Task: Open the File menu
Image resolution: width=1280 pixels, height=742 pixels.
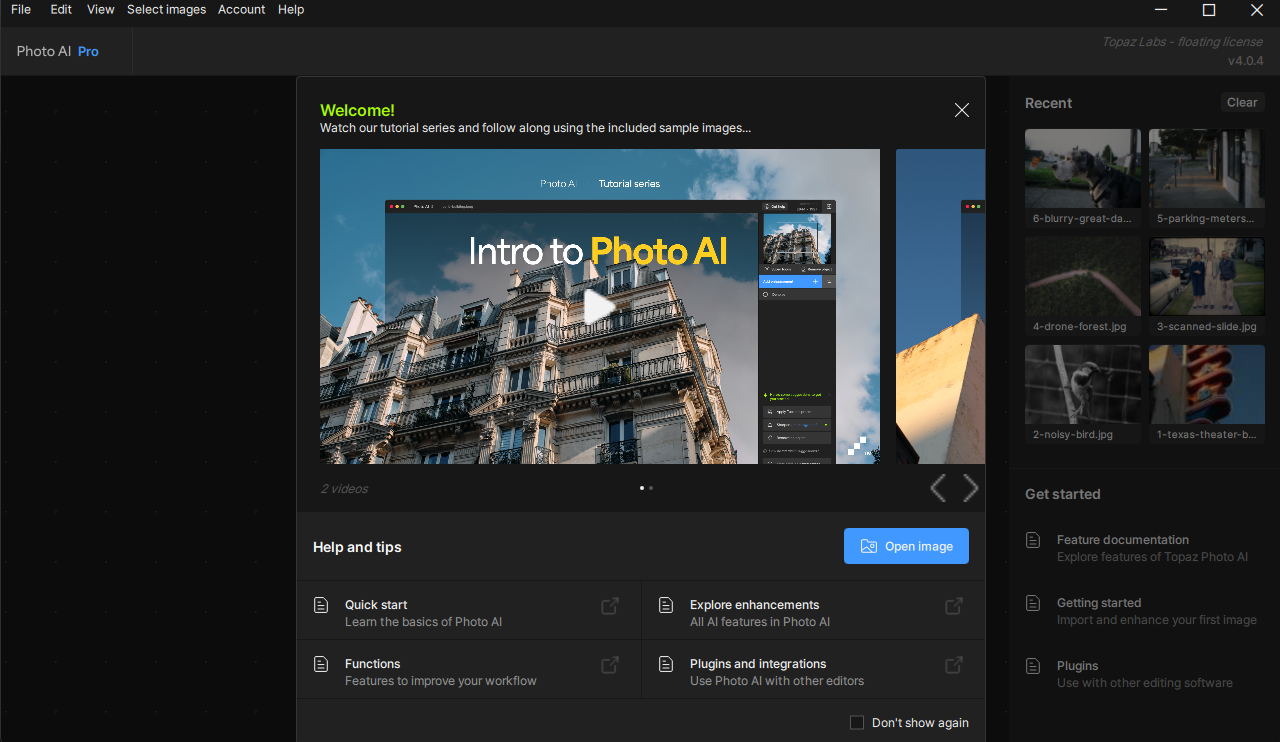Action: click(x=21, y=10)
